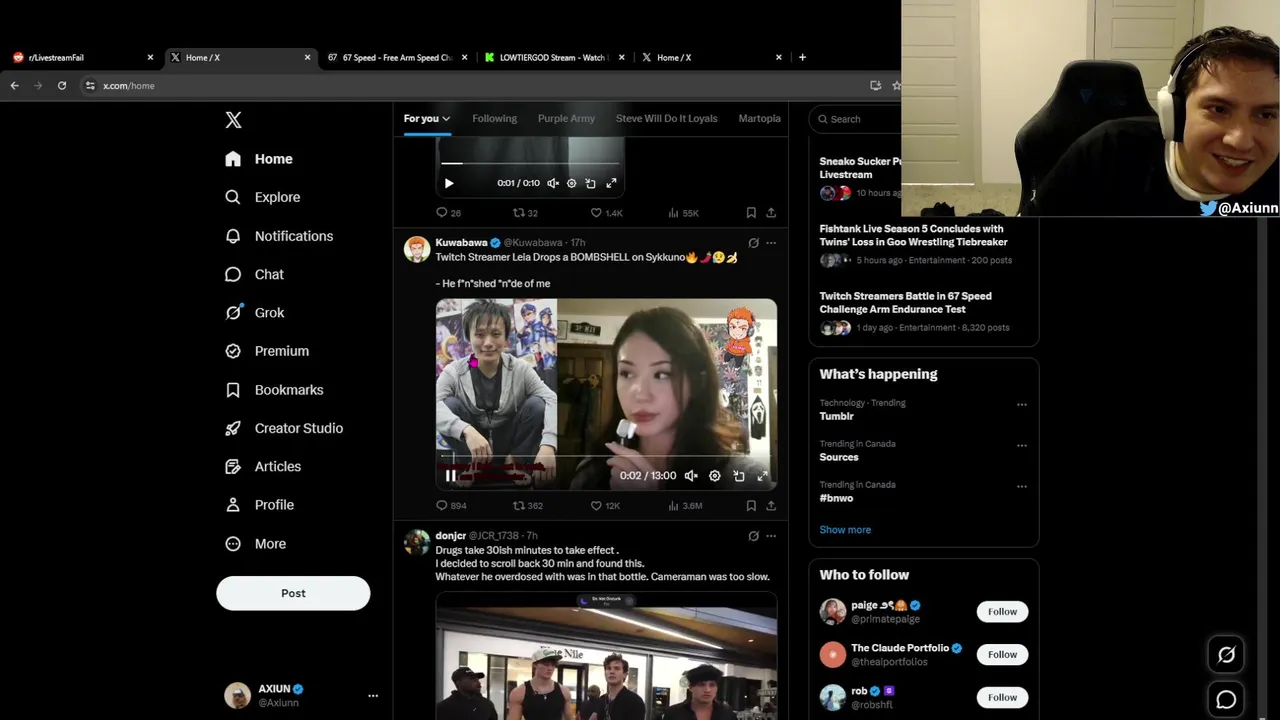1280x720 pixels.
Task: Switch to the Purple Army tab
Action: [x=566, y=118]
